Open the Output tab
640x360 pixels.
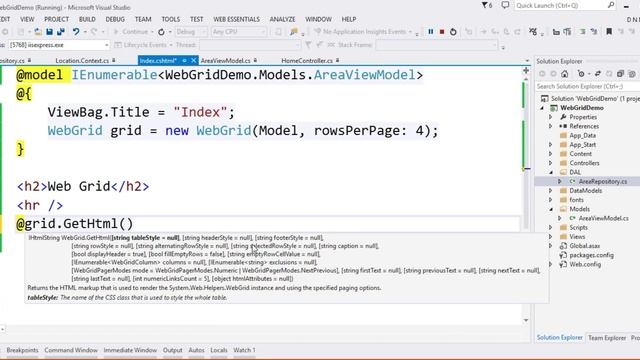point(173,350)
